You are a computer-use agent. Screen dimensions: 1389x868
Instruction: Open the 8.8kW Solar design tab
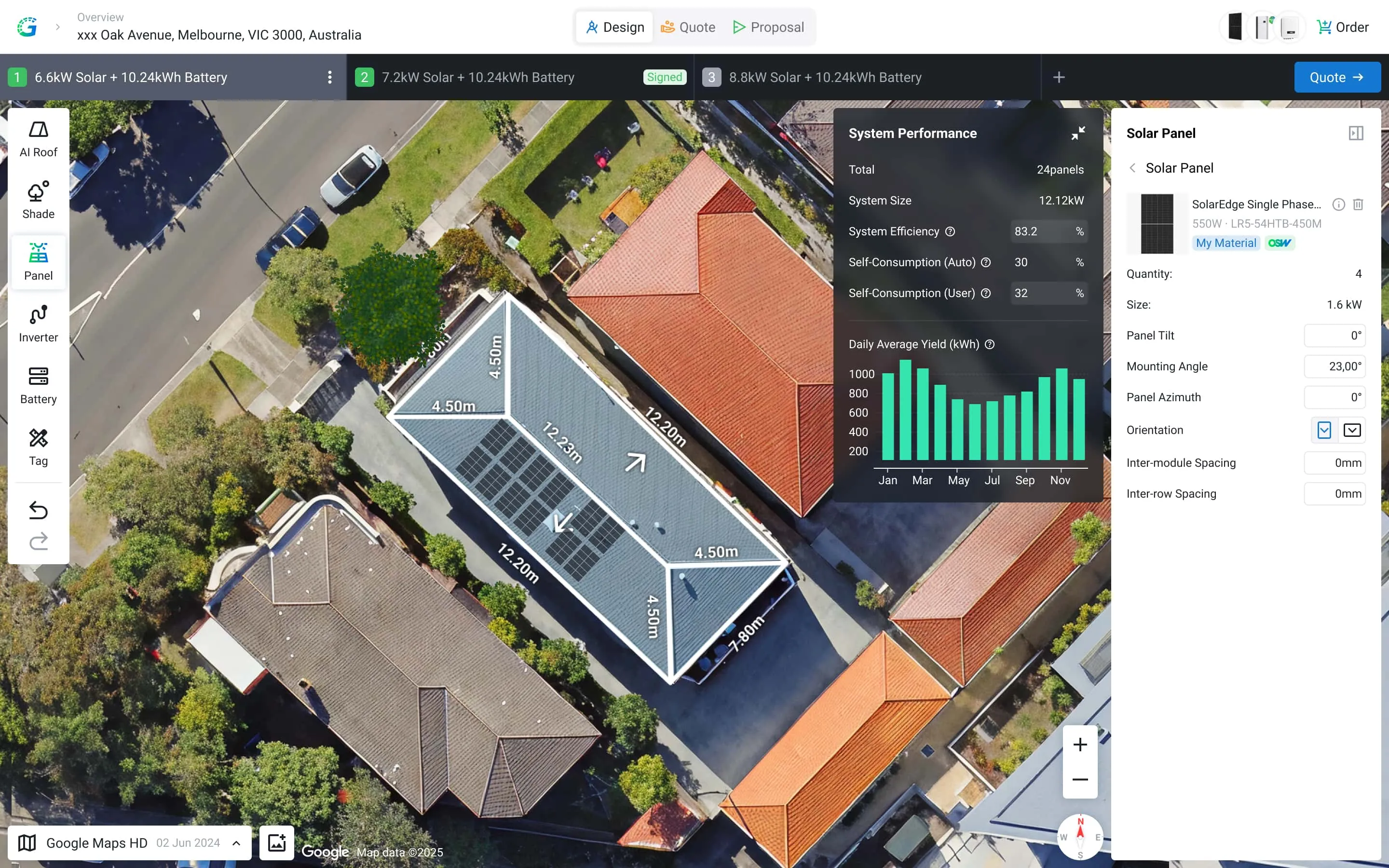pos(824,78)
